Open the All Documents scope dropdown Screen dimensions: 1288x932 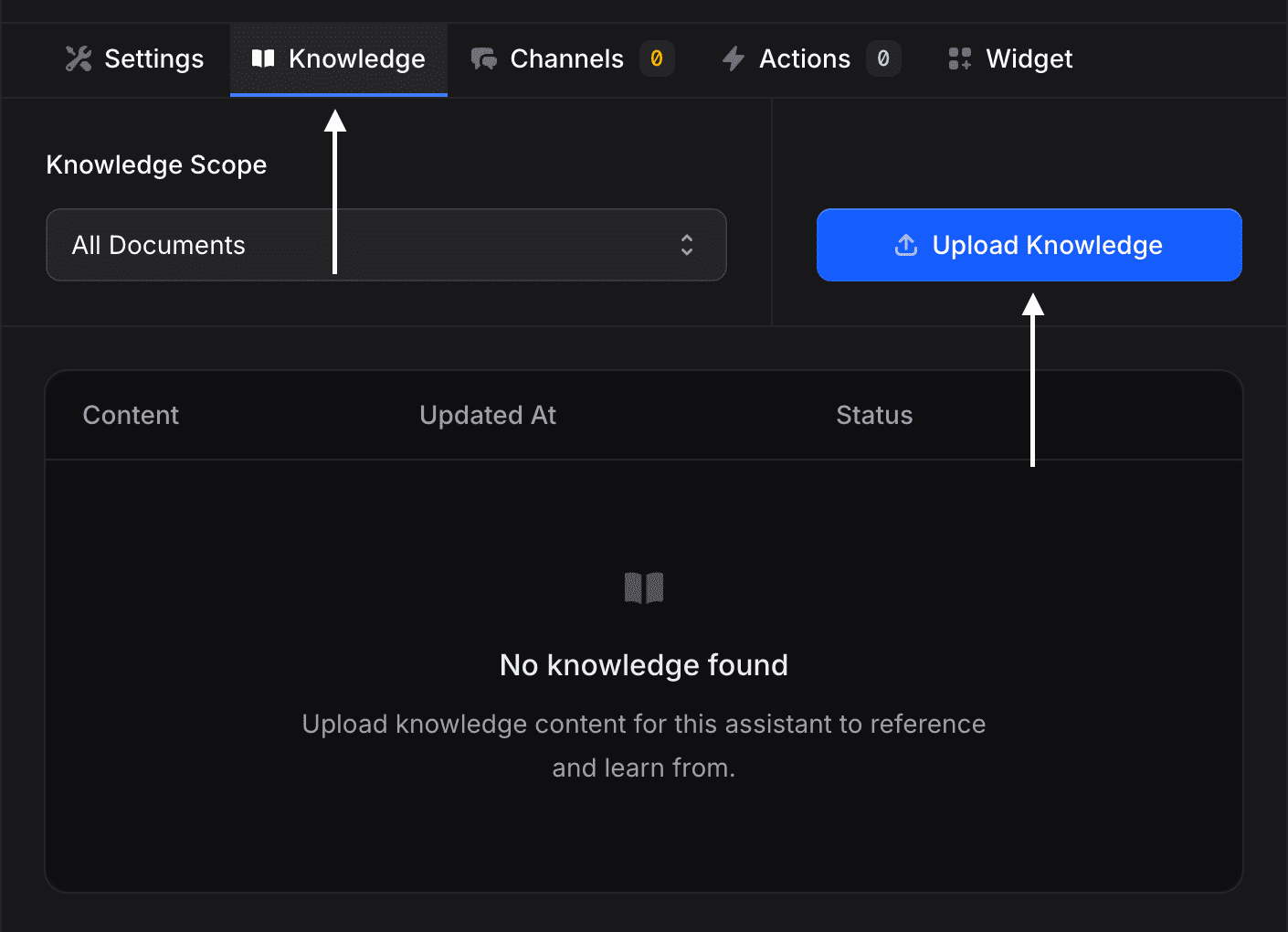[x=386, y=245]
